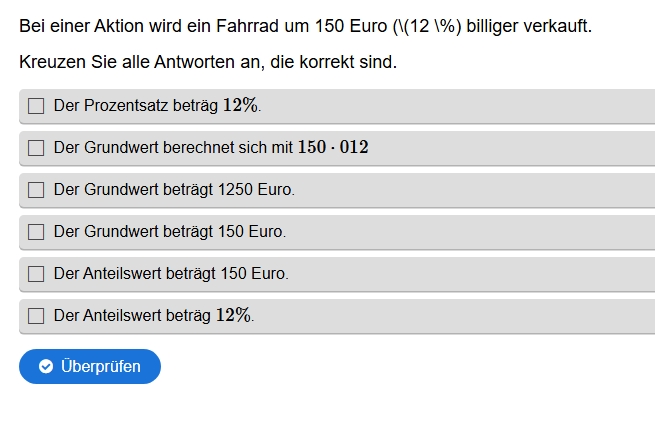Click the instruction "Kreuzen Sie alle Antworten an"

[208, 63]
